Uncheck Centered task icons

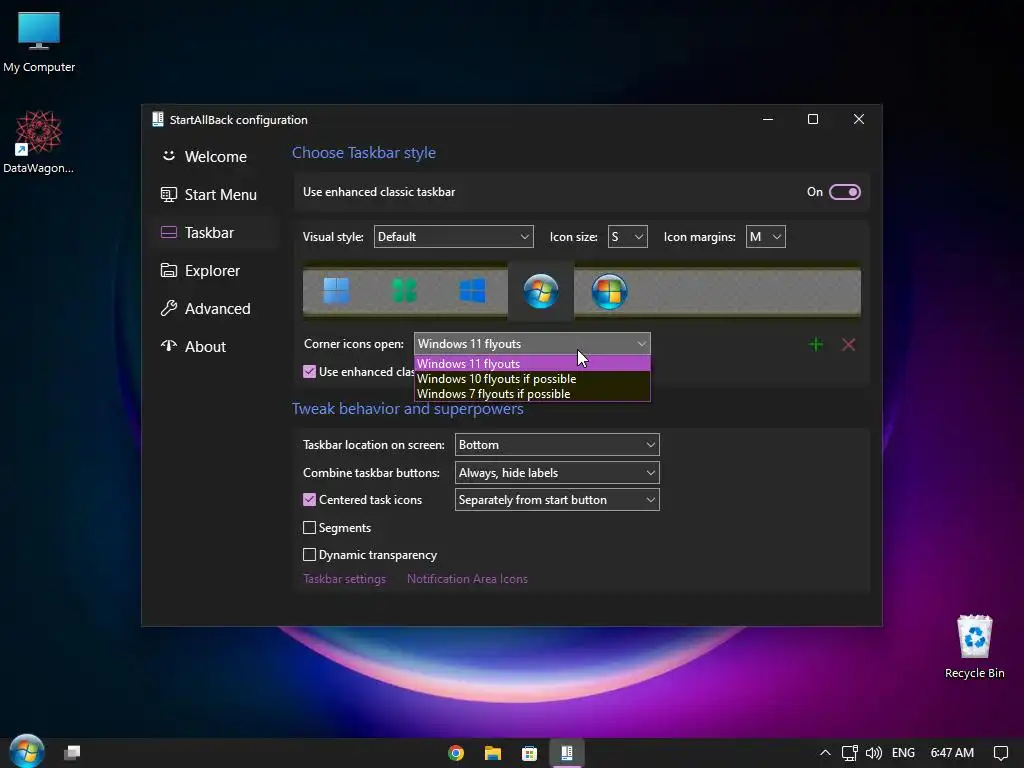[x=310, y=500]
